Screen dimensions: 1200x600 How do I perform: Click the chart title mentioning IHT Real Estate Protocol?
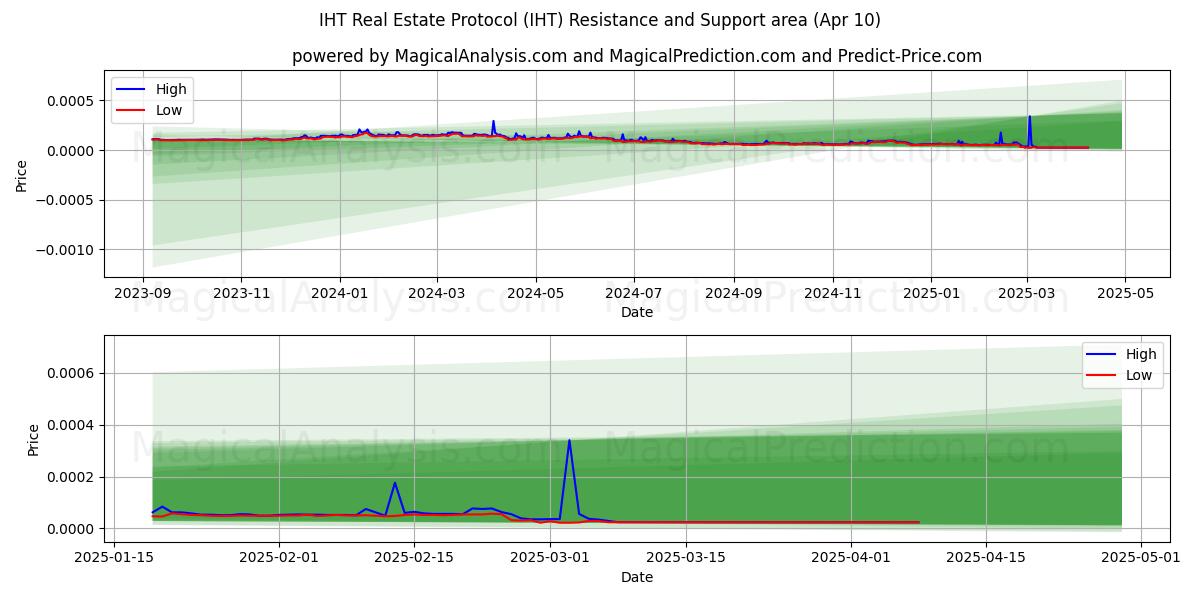600,20
